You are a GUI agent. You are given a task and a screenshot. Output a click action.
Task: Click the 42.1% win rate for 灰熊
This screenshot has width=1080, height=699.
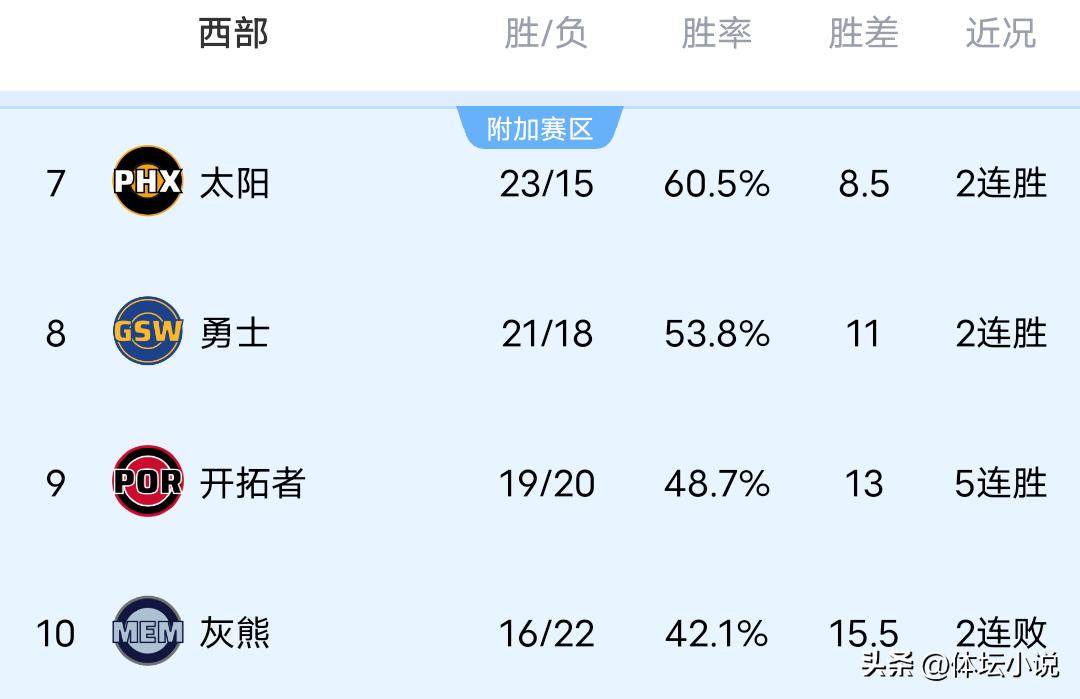[717, 634]
